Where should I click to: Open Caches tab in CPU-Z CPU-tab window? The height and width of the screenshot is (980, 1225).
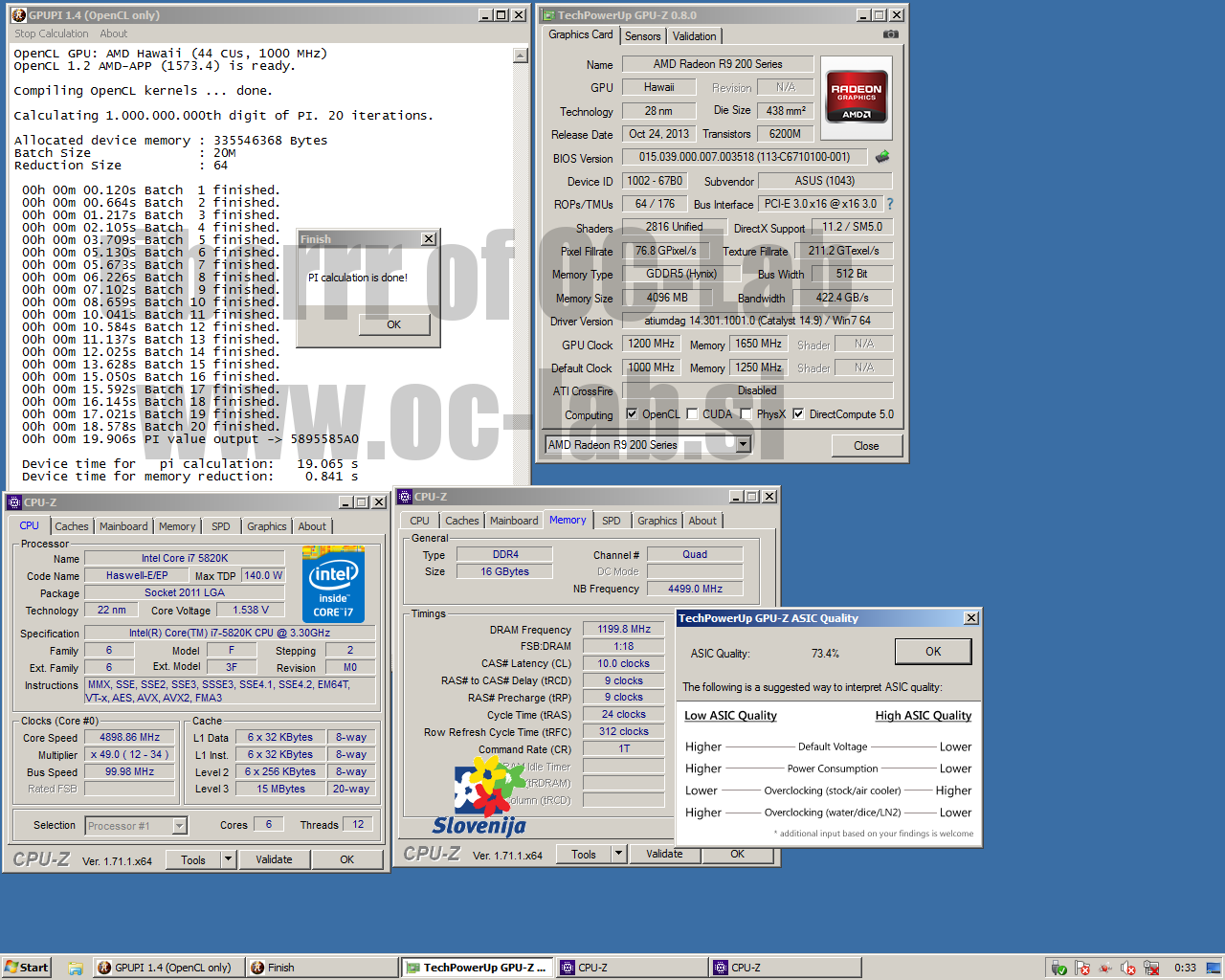[x=72, y=526]
